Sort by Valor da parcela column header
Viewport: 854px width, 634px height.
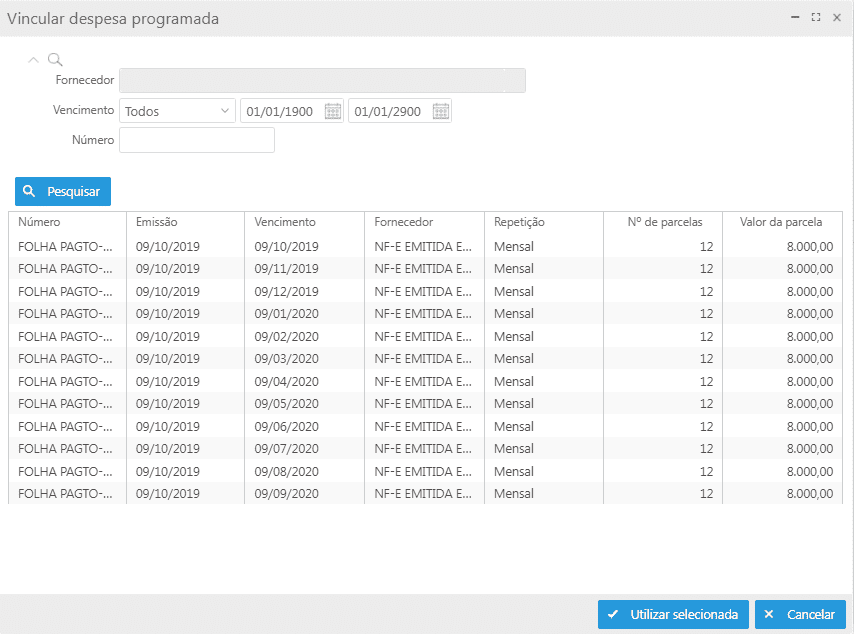tap(780, 222)
